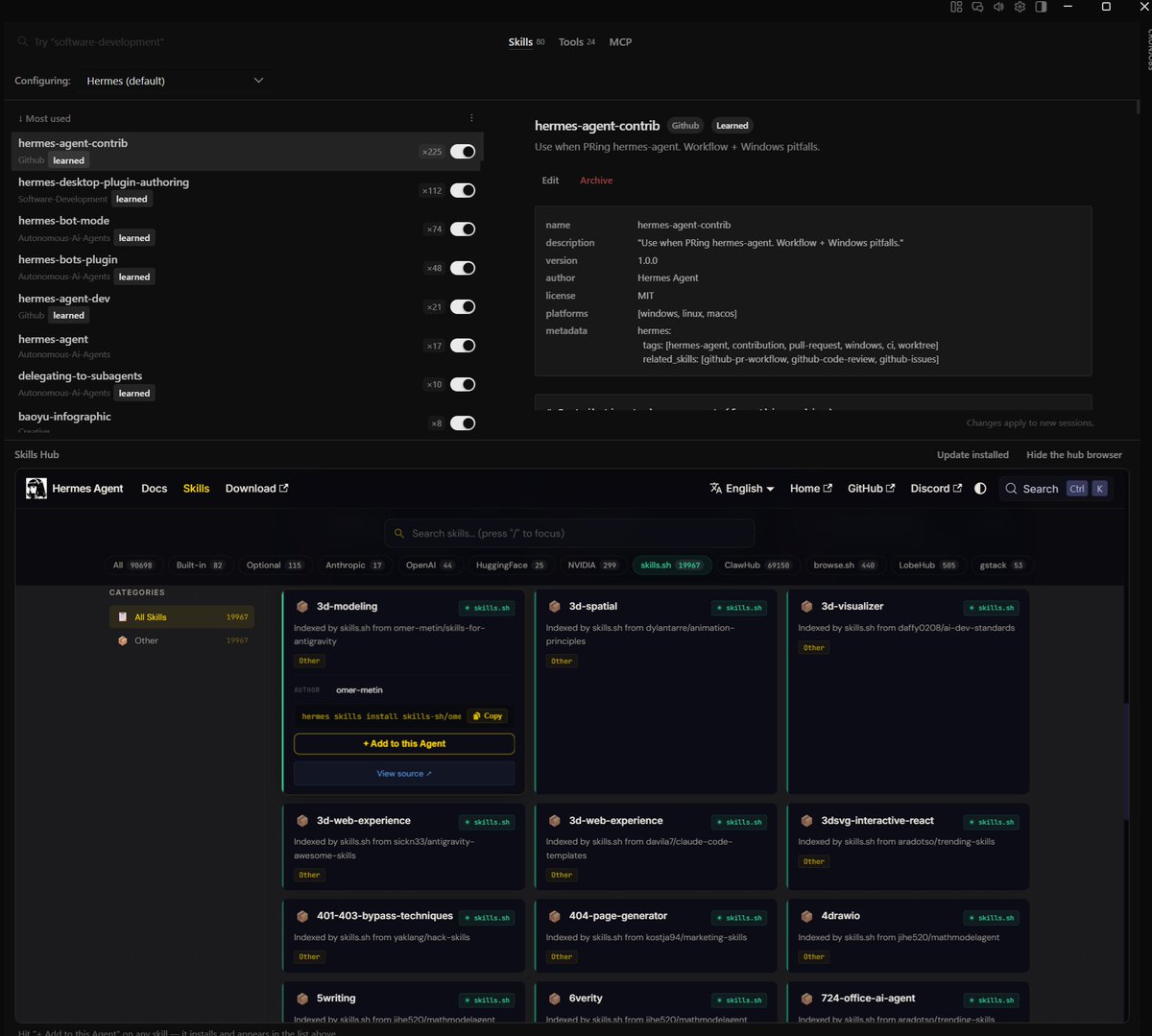Click the cube icon on 3d-modeling card
The height and width of the screenshot is (1036, 1152).
click(302, 607)
